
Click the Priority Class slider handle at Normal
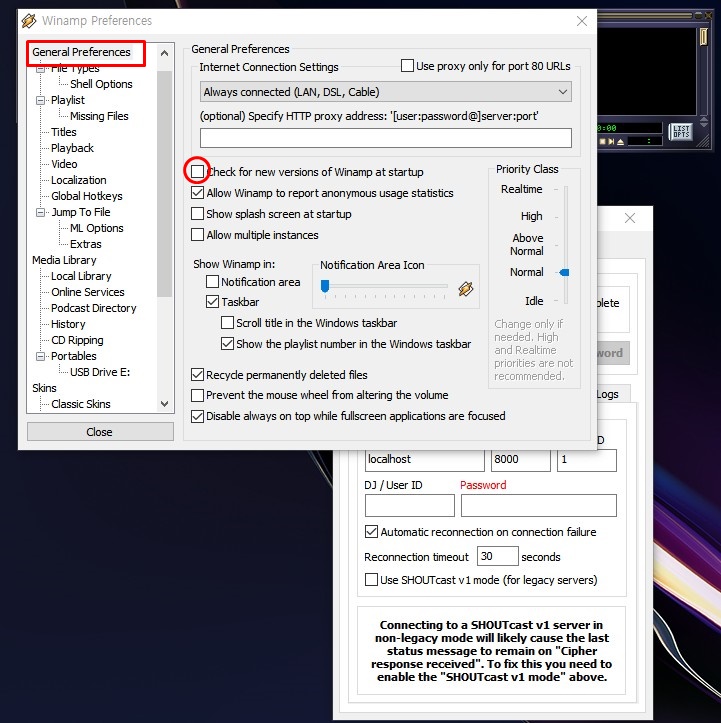[564, 273]
